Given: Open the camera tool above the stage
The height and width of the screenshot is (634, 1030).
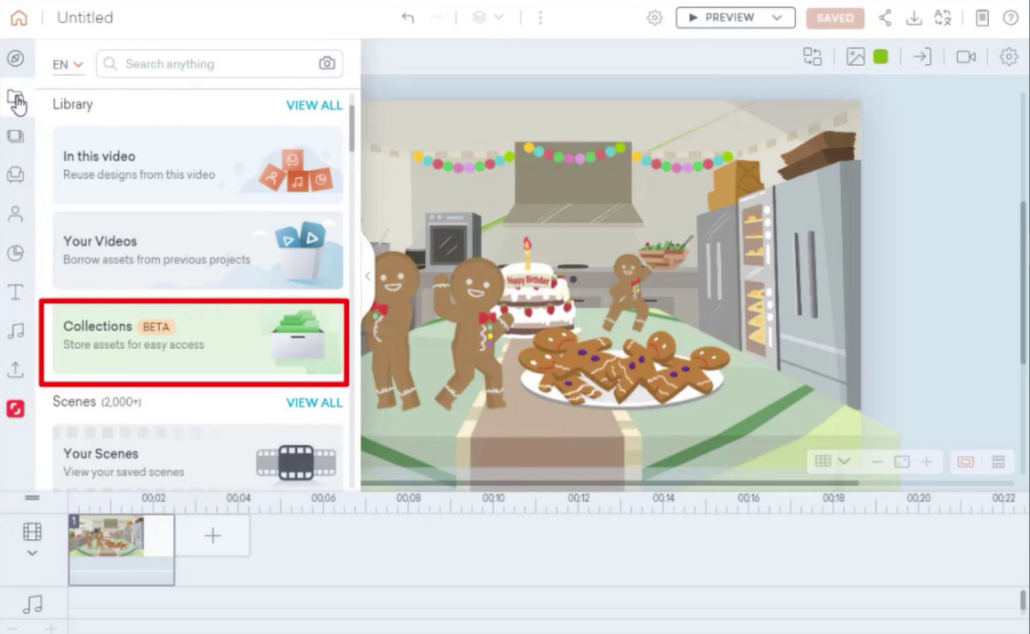Looking at the screenshot, I should [965, 57].
